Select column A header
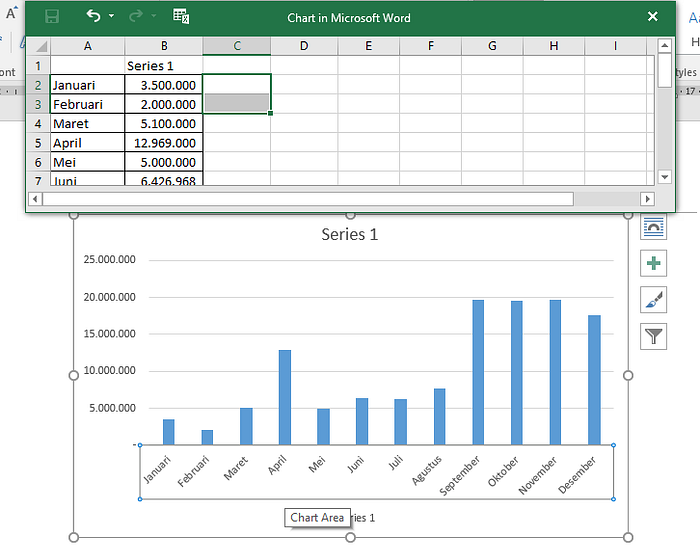 coord(88,46)
